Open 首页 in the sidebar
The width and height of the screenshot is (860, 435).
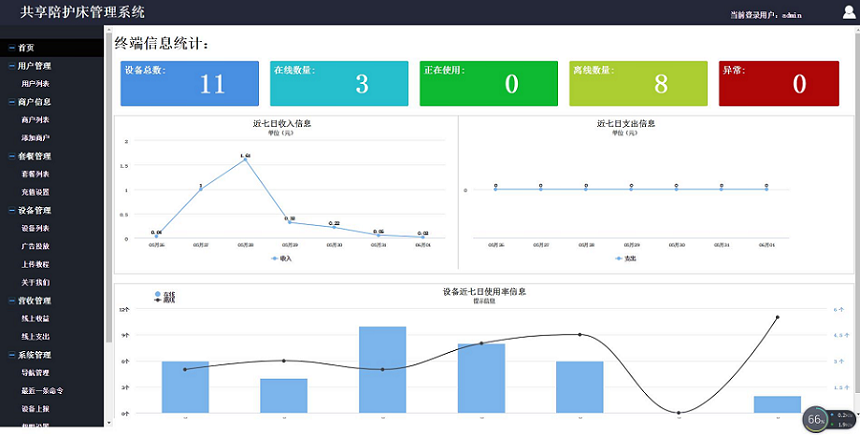click(x=26, y=48)
